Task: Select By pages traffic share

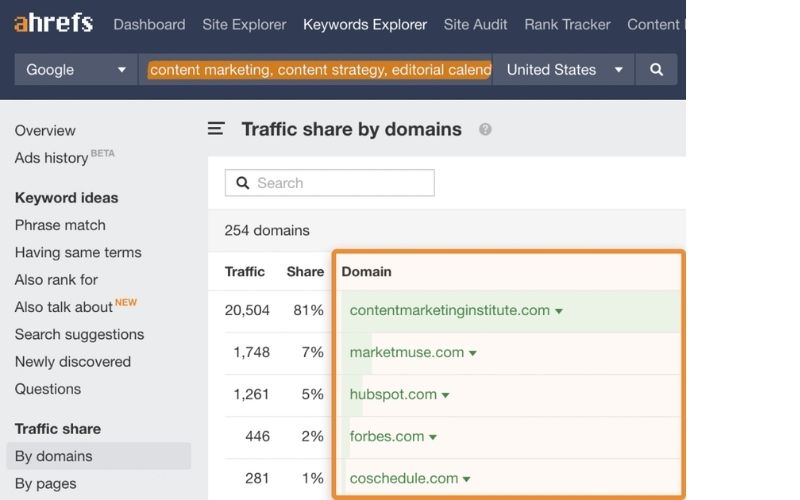Action: (x=45, y=484)
